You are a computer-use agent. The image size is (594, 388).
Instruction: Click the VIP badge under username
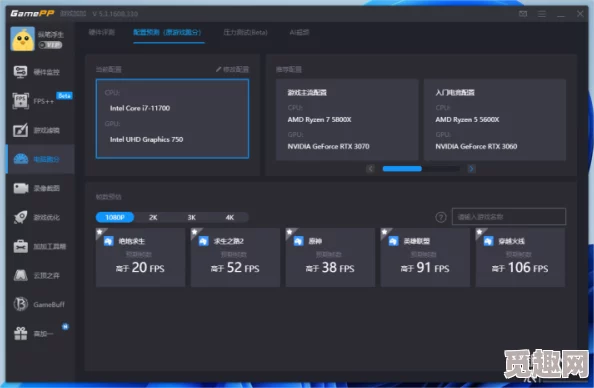[x=50, y=45]
